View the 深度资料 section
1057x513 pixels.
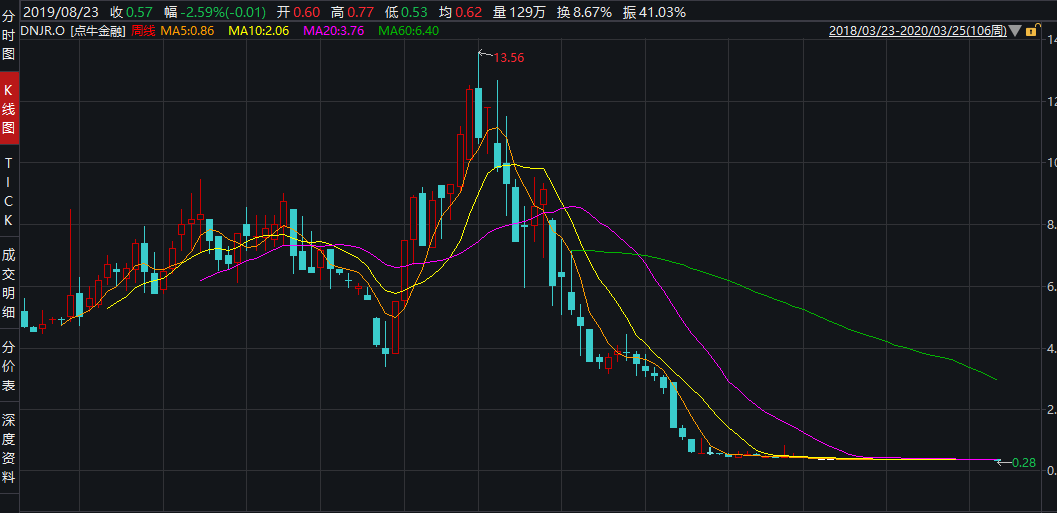[9, 448]
